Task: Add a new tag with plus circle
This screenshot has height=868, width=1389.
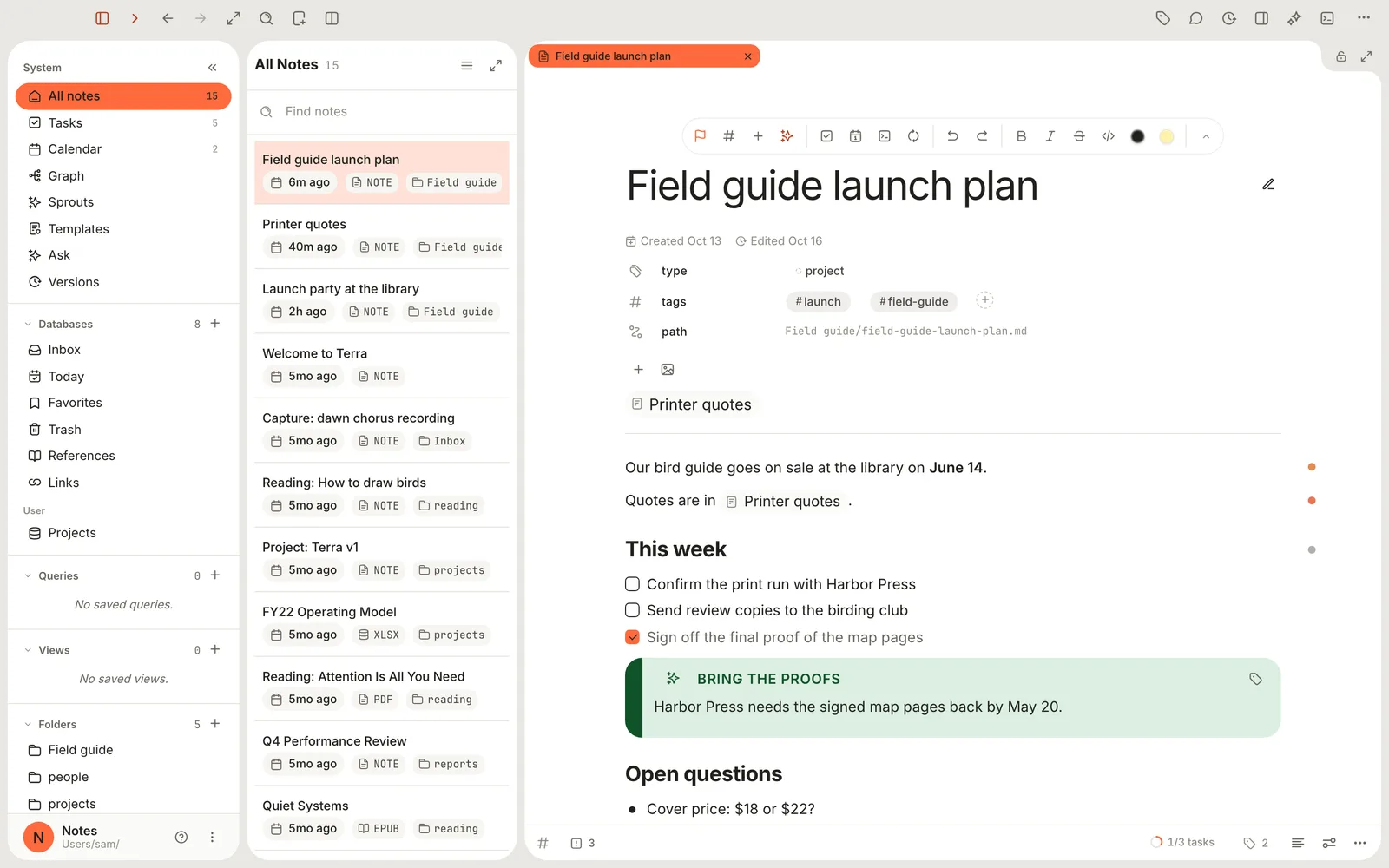Action: tap(984, 300)
